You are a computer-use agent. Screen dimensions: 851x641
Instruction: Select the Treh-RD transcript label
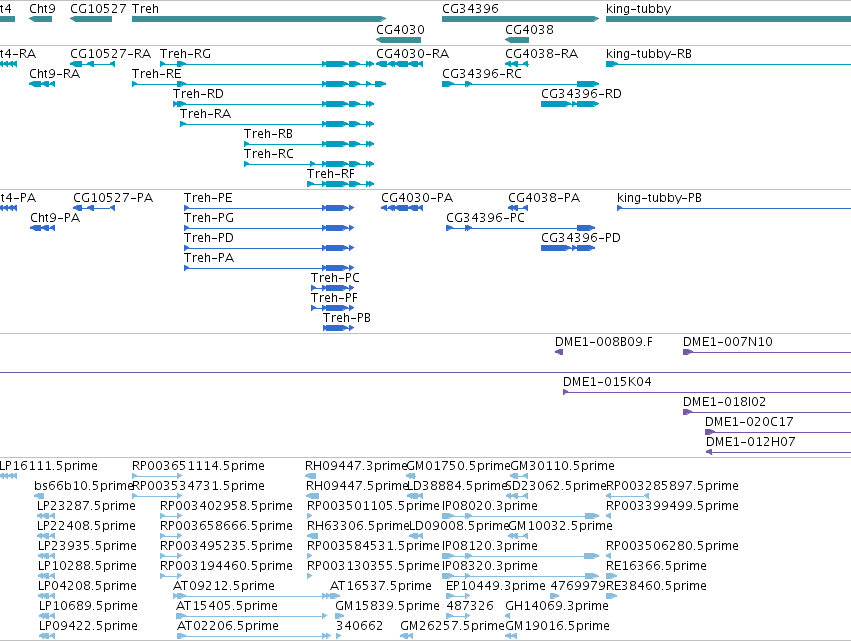click(x=198, y=94)
